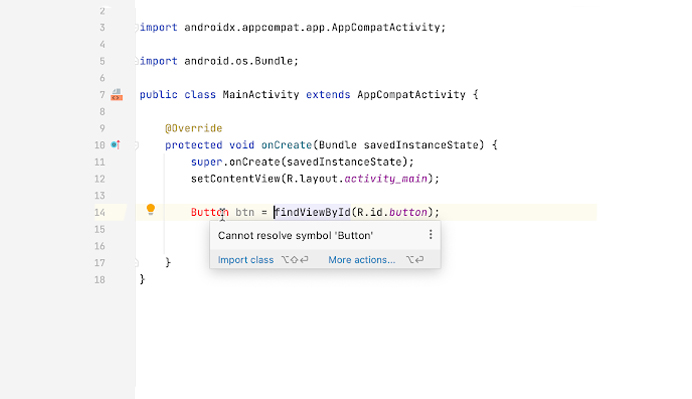Image resolution: width=692 pixels, height=399 pixels.
Task: Click the '@Override' annotation
Action: (x=193, y=128)
